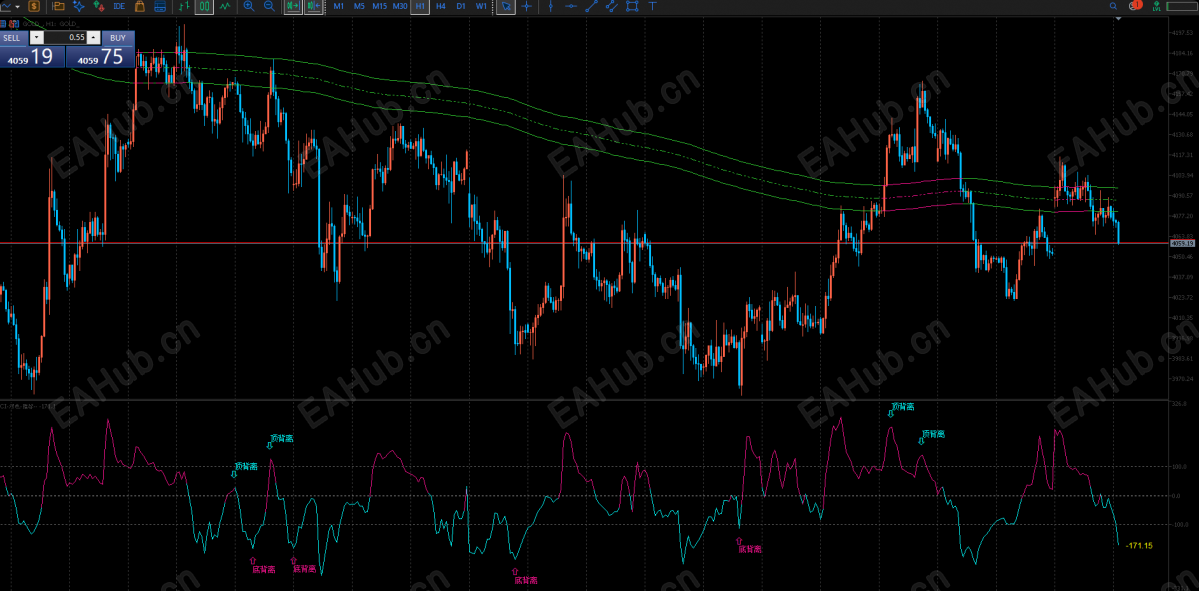Zoom in on the chart
The image size is (1199, 591).
pyautogui.click(x=249, y=6)
